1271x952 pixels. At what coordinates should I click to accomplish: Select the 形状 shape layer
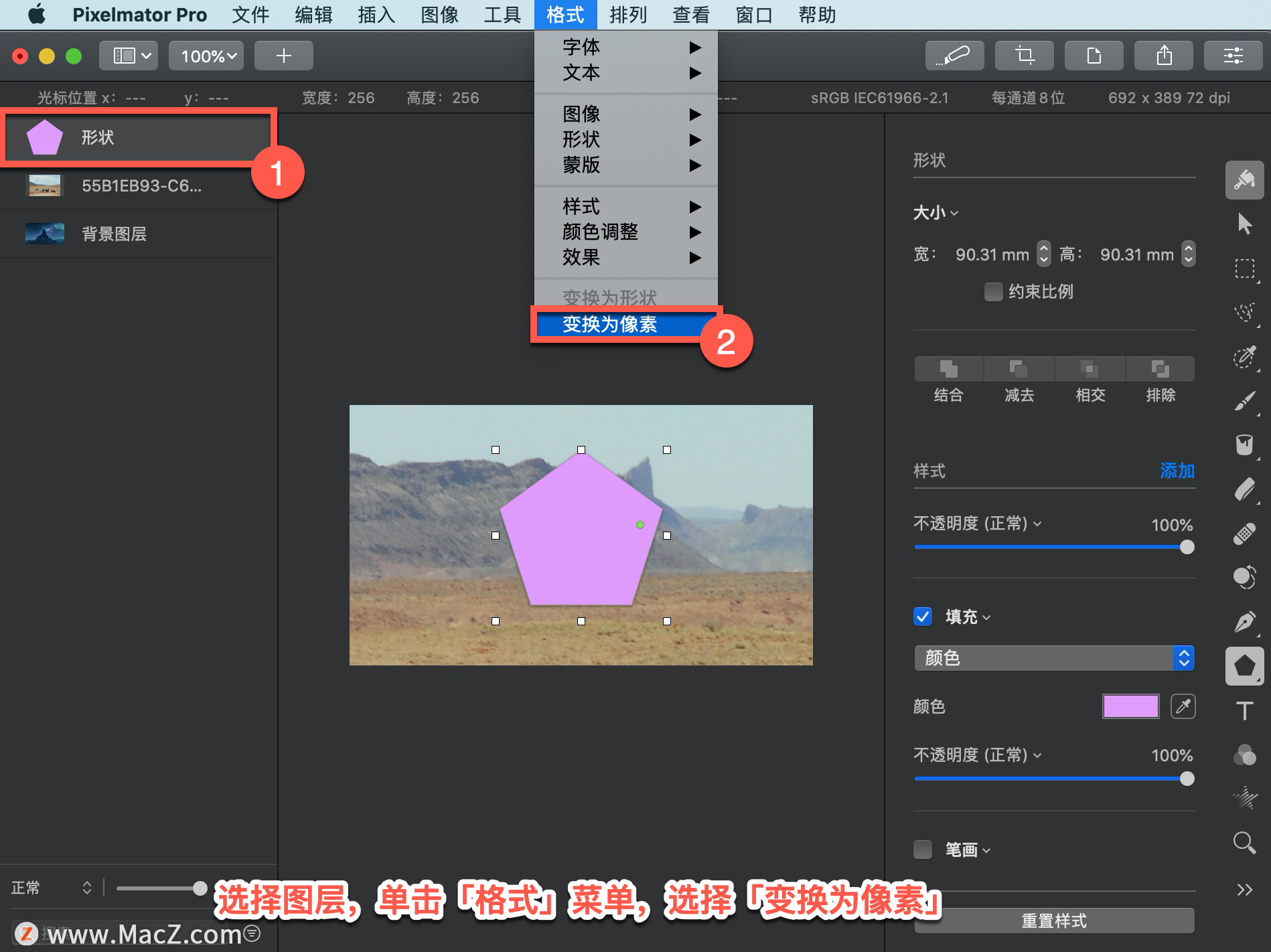[139, 137]
